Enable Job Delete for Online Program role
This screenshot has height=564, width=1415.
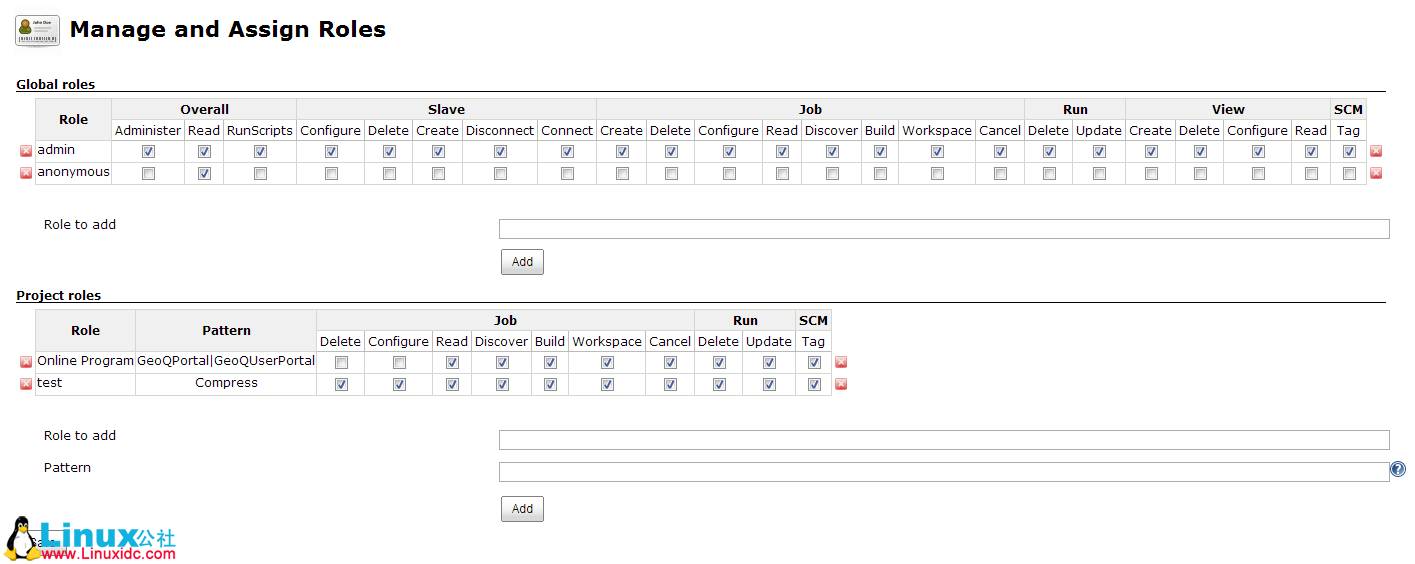(341, 362)
